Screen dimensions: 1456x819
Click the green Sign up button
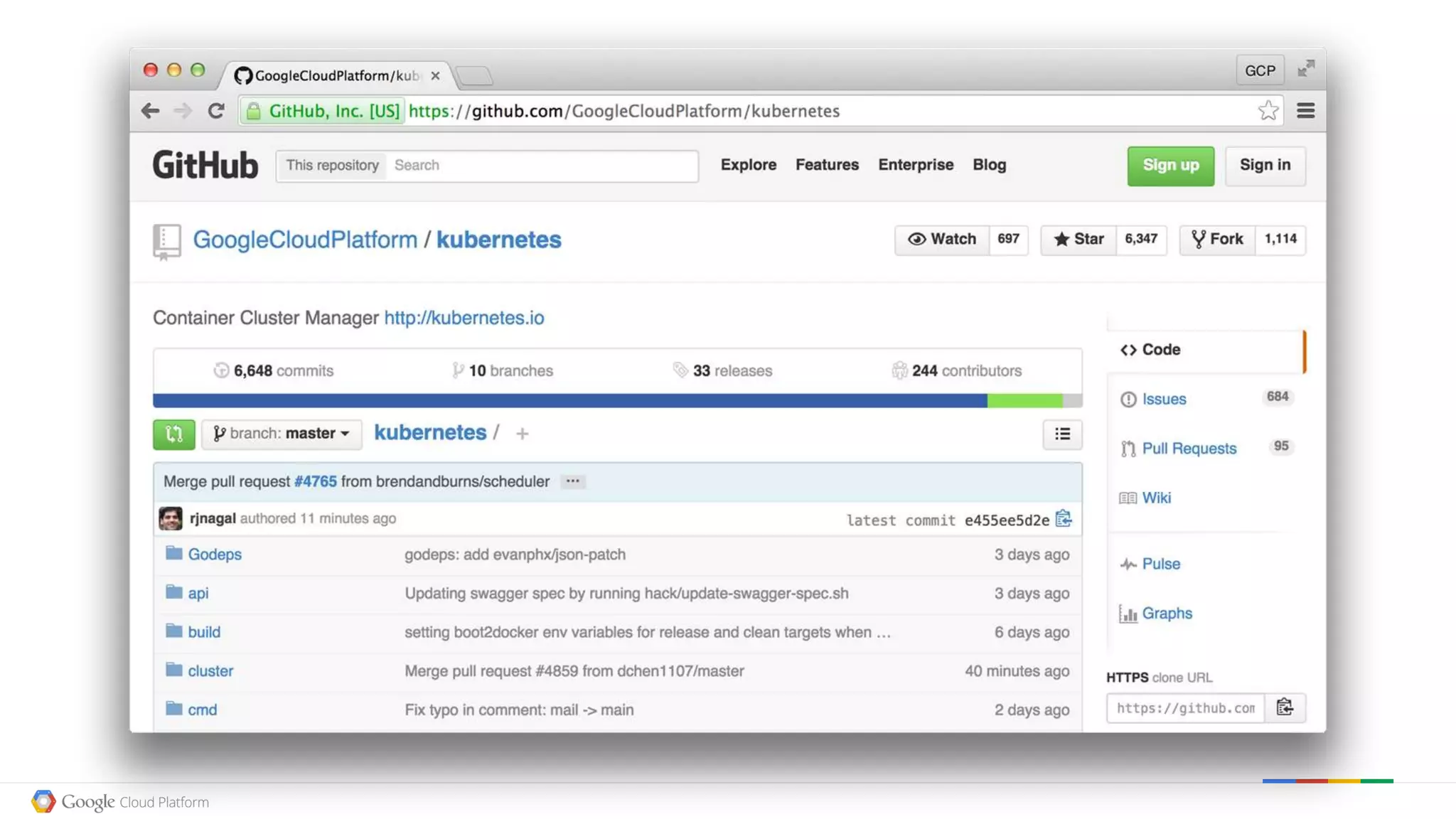click(x=1170, y=166)
